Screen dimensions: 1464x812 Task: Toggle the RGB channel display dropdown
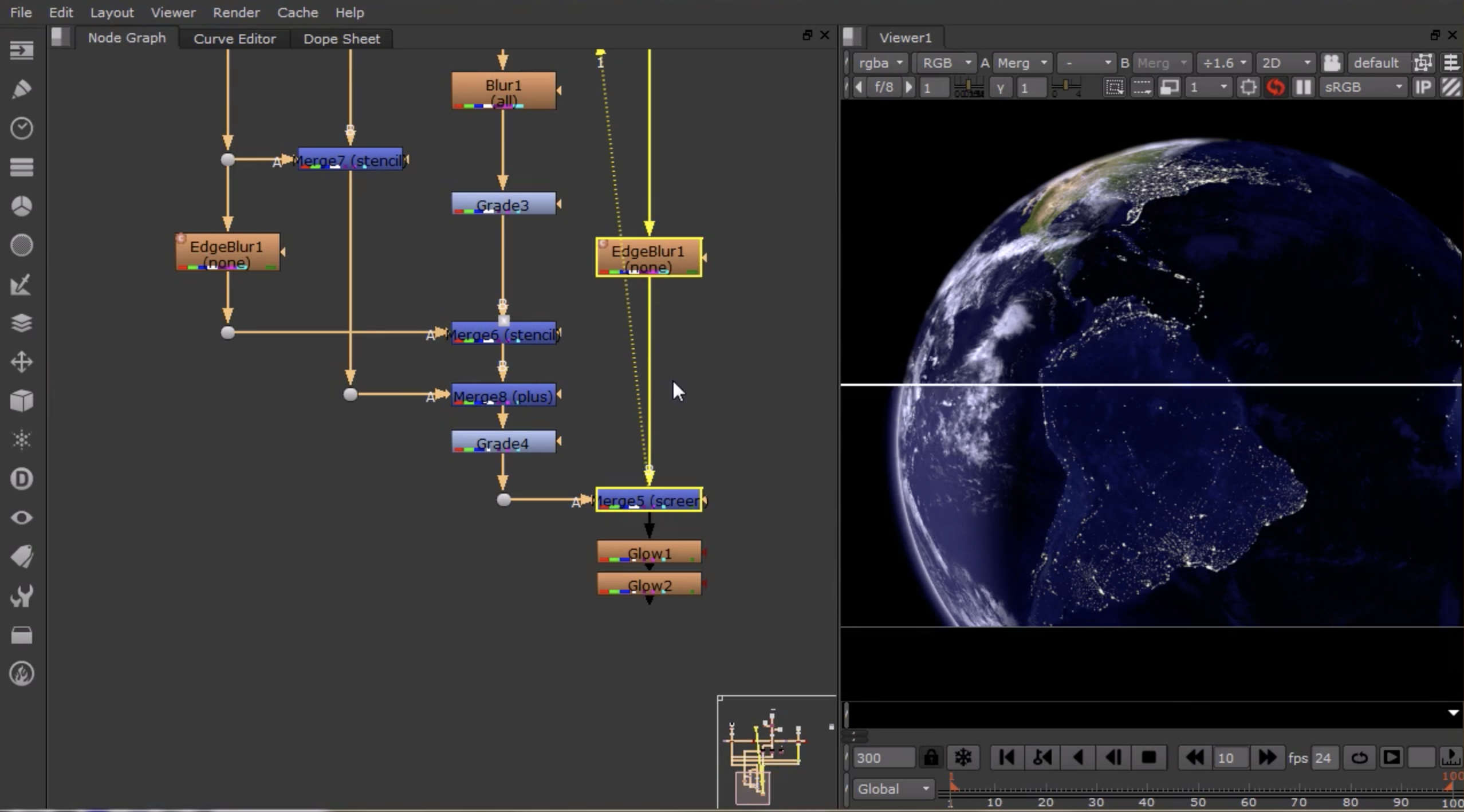pyautogui.click(x=943, y=62)
